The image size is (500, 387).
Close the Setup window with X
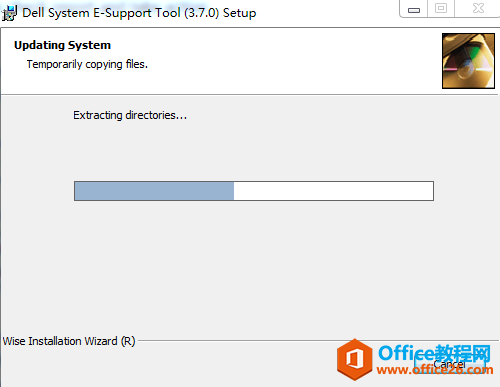click(x=478, y=9)
